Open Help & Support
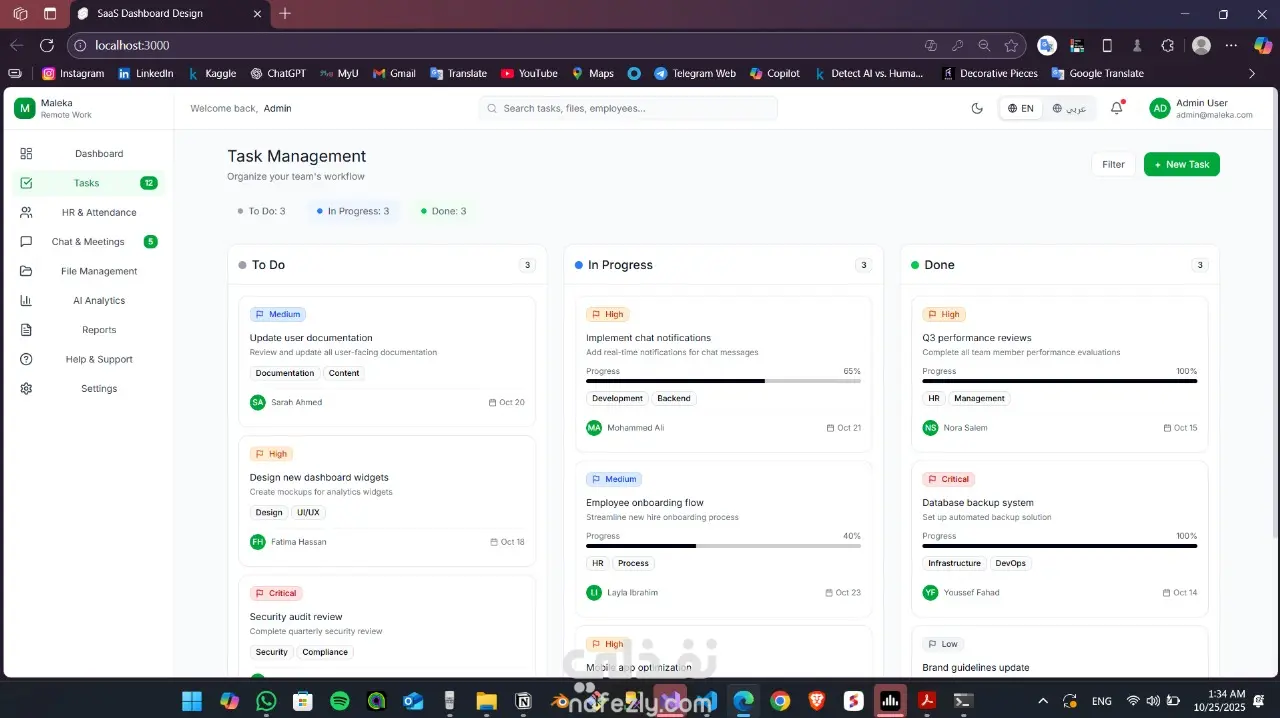 click(87, 359)
